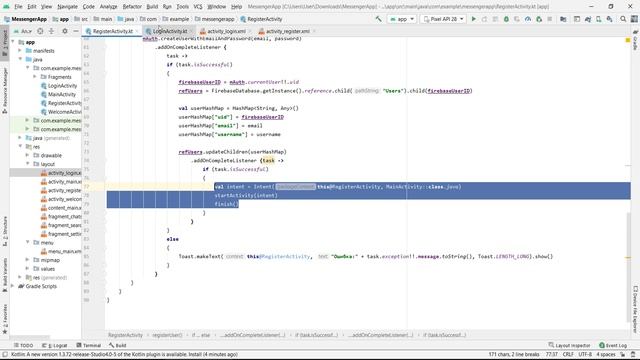This screenshot has height=360, width=640.
Task: Click the Search Everywhere magnifier icon
Action: (623, 19)
